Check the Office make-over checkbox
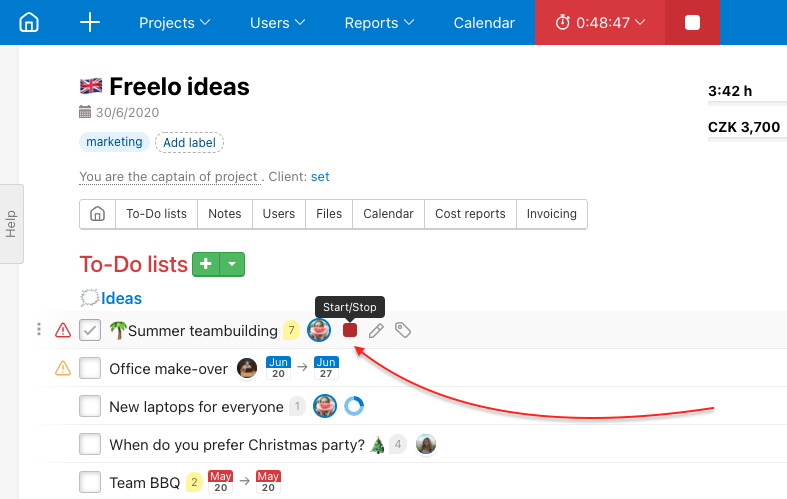This screenshot has height=499, width=787. pyautogui.click(x=90, y=368)
